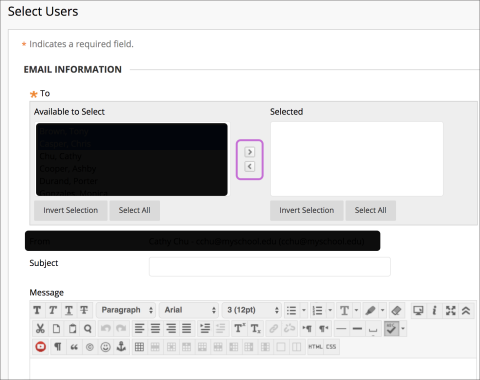Image resolution: width=480 pixels, height=380 pixels.
Task: Move users right to Selected list
Action: [250, 152]
